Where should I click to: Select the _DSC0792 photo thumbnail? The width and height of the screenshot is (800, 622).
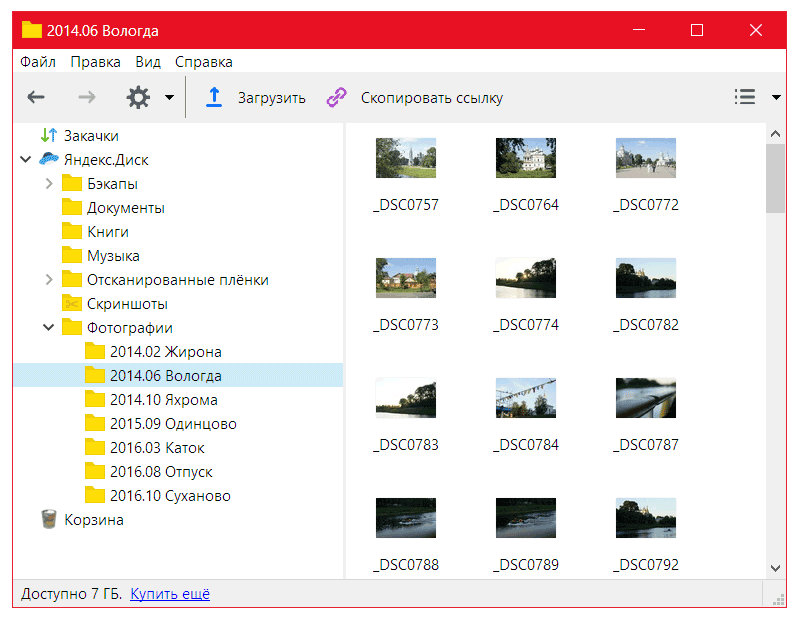tap(646, 517)
